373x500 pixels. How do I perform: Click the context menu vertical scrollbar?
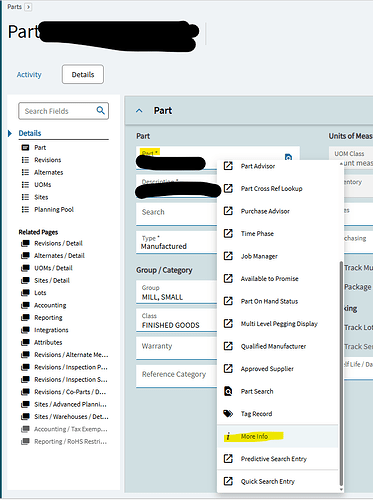tap(341, 373)
